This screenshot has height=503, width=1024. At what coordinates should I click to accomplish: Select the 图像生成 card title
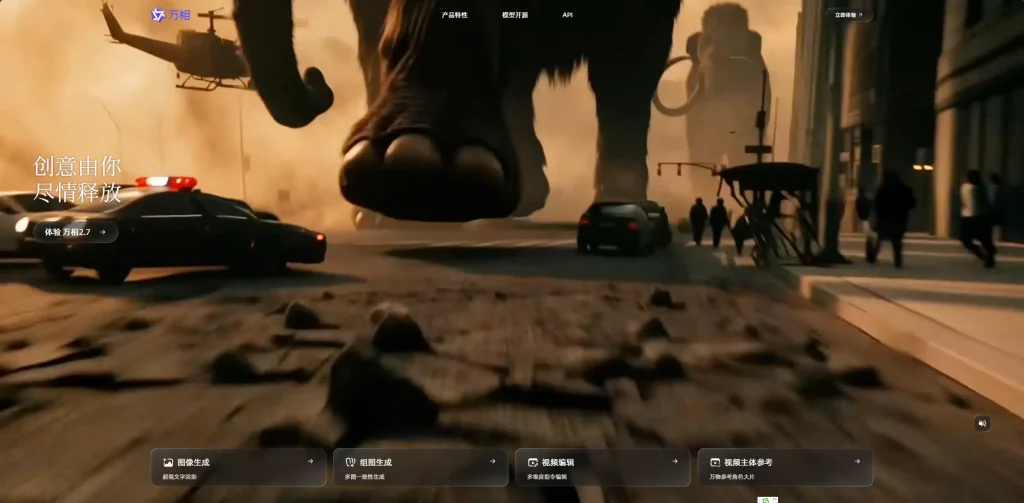coord(193,462)
